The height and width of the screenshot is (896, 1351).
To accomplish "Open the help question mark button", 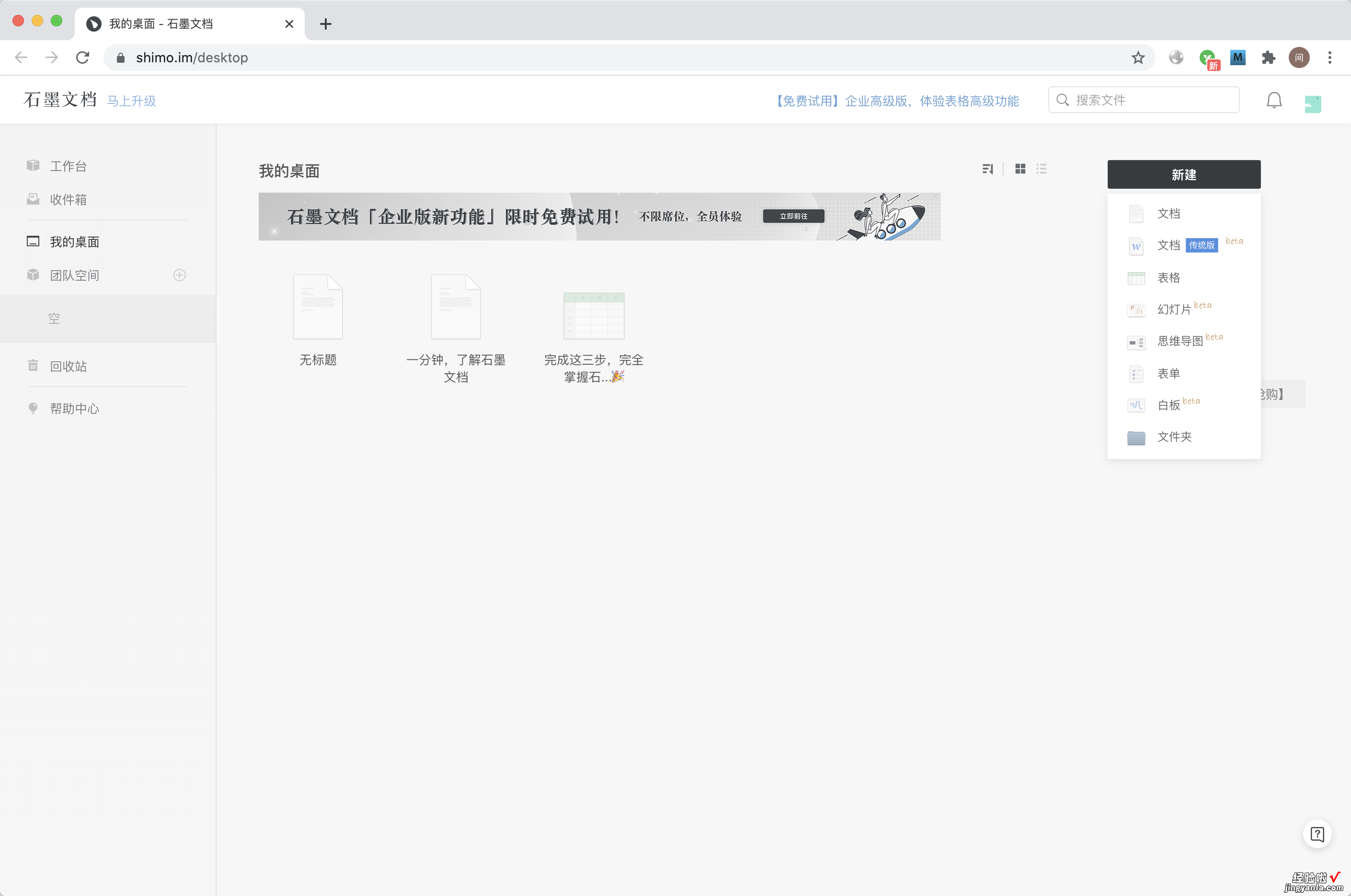I will [1317, 834].
